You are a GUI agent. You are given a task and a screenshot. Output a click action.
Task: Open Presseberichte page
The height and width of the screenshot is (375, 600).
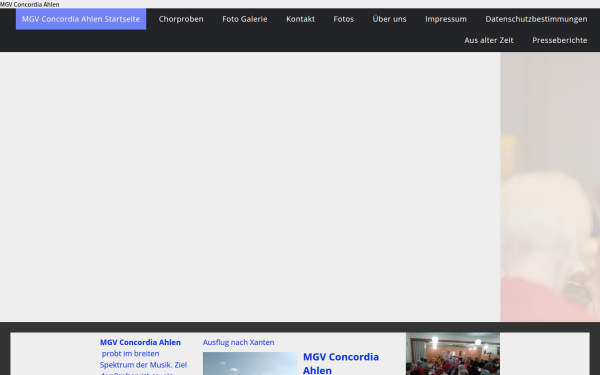[559, 40]
